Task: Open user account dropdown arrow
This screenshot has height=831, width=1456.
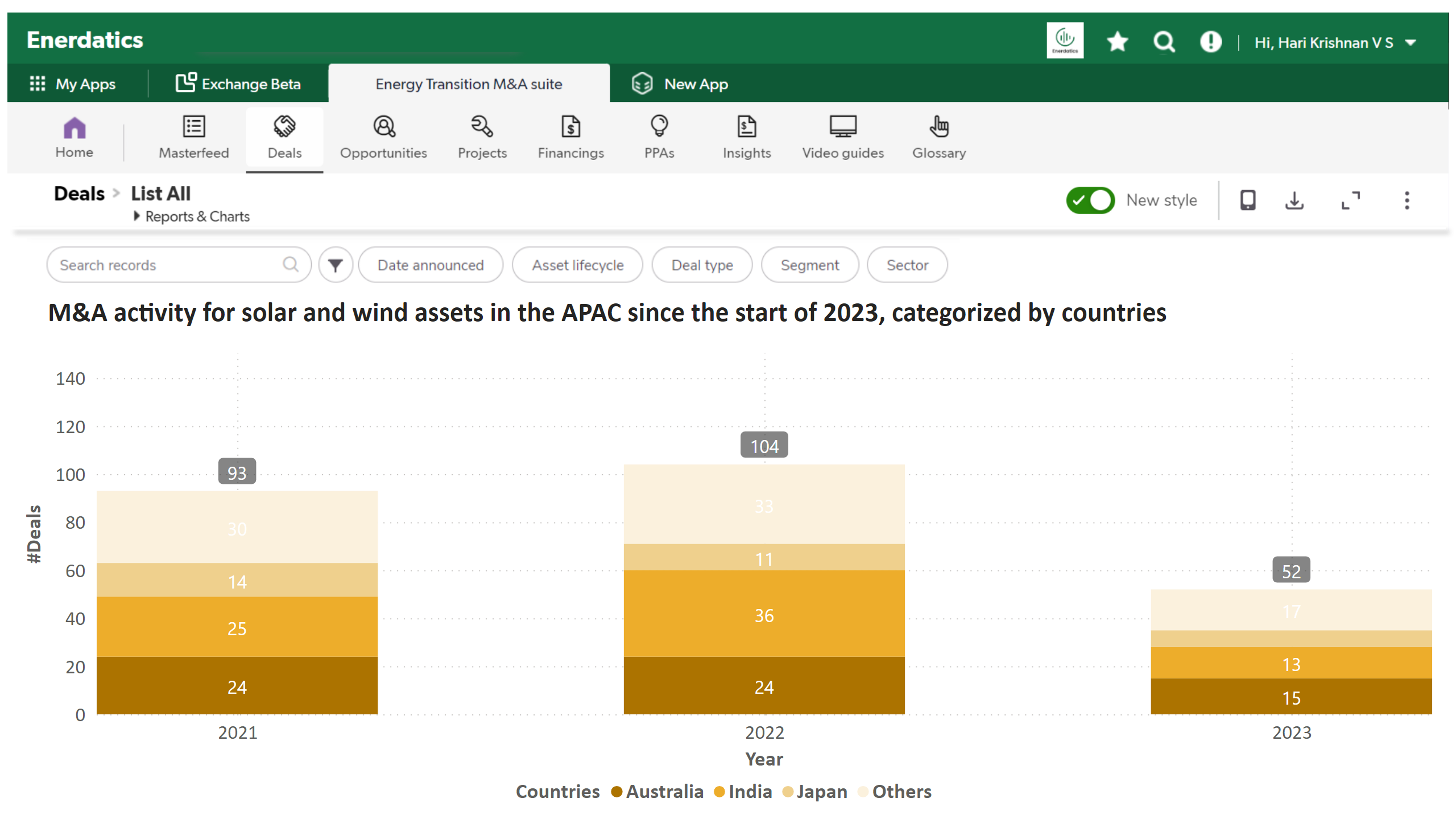Action: click(x=1410, y=43)
